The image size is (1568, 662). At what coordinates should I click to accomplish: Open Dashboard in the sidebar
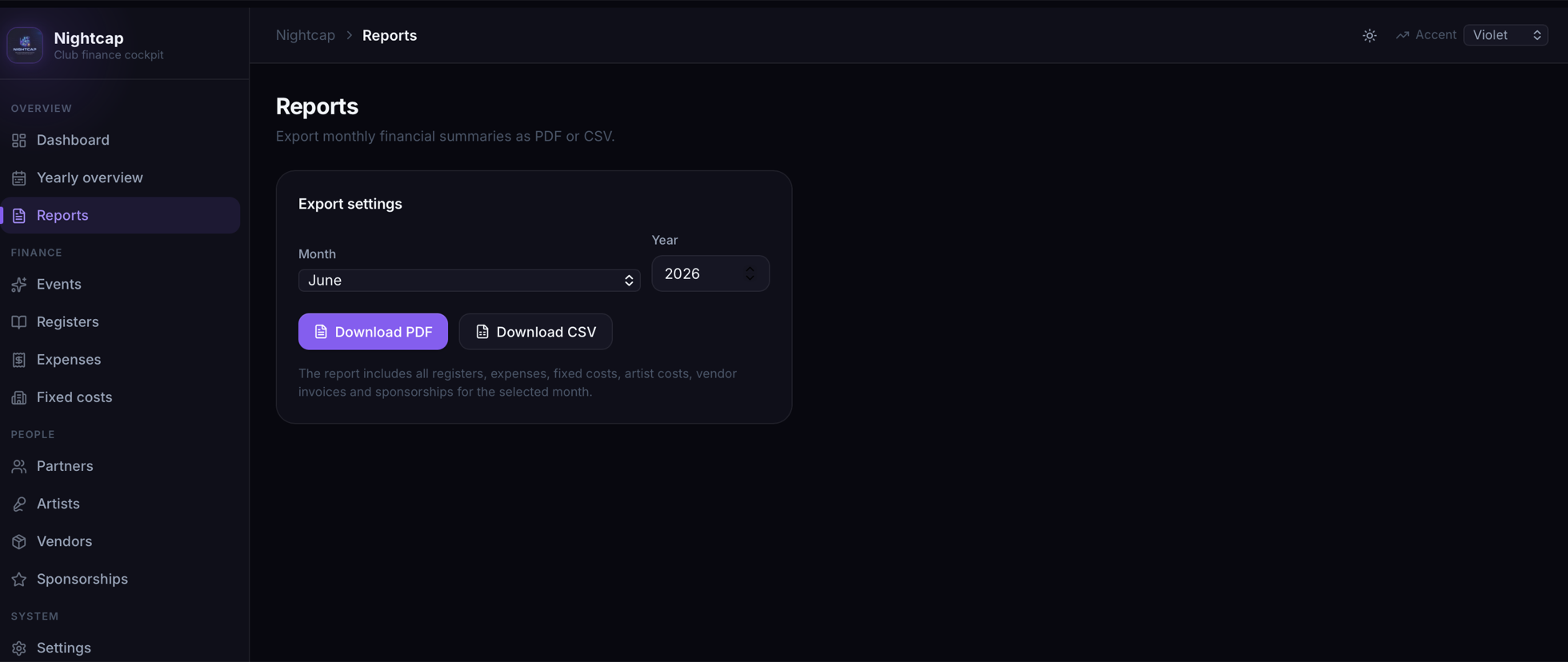coord(120,140)
